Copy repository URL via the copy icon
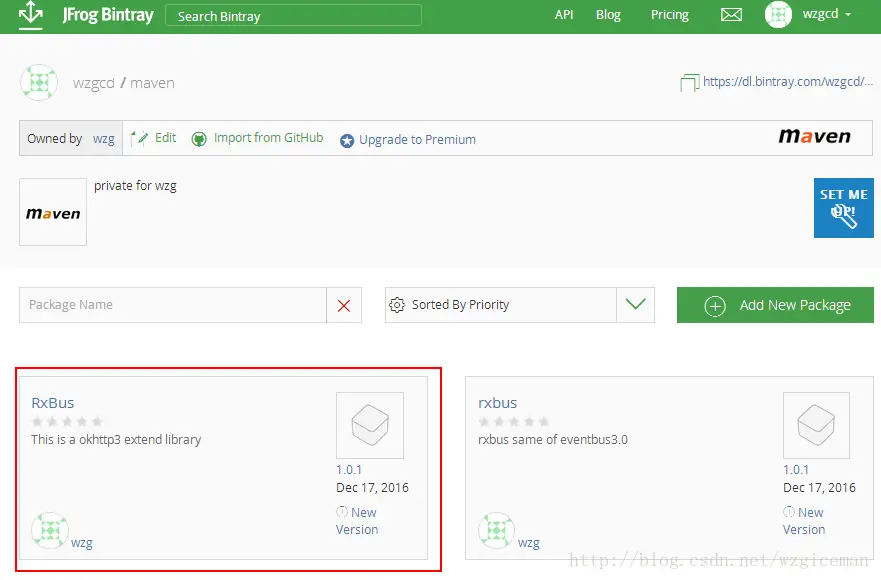 [689, 83]
